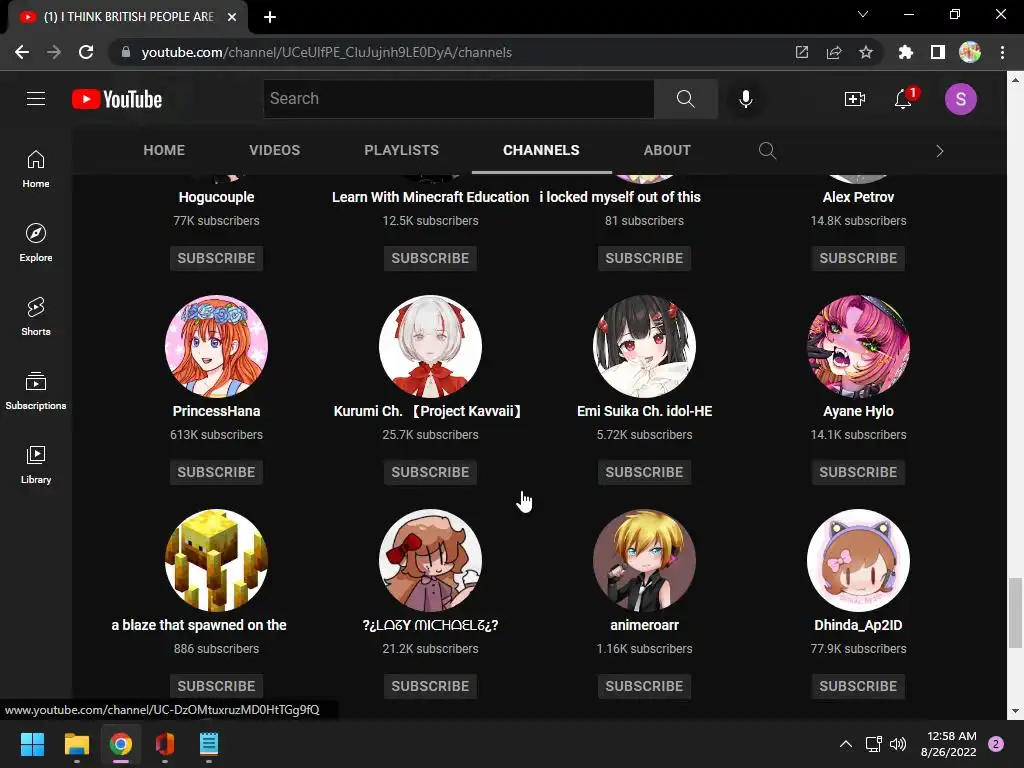The height and width of the screenshot is (768, 1024).
Task: Open 'i locked myself out of this' channel
Action: [620, 197]
